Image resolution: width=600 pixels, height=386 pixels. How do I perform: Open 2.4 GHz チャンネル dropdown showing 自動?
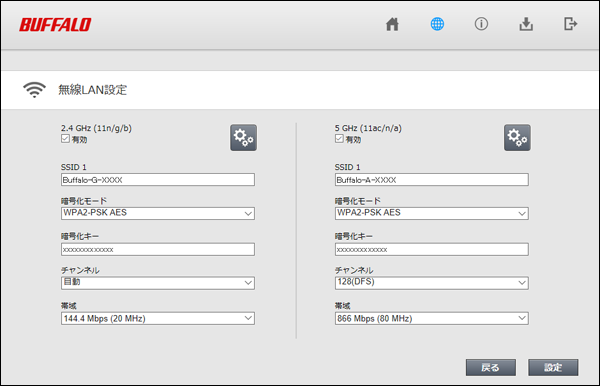158,283
